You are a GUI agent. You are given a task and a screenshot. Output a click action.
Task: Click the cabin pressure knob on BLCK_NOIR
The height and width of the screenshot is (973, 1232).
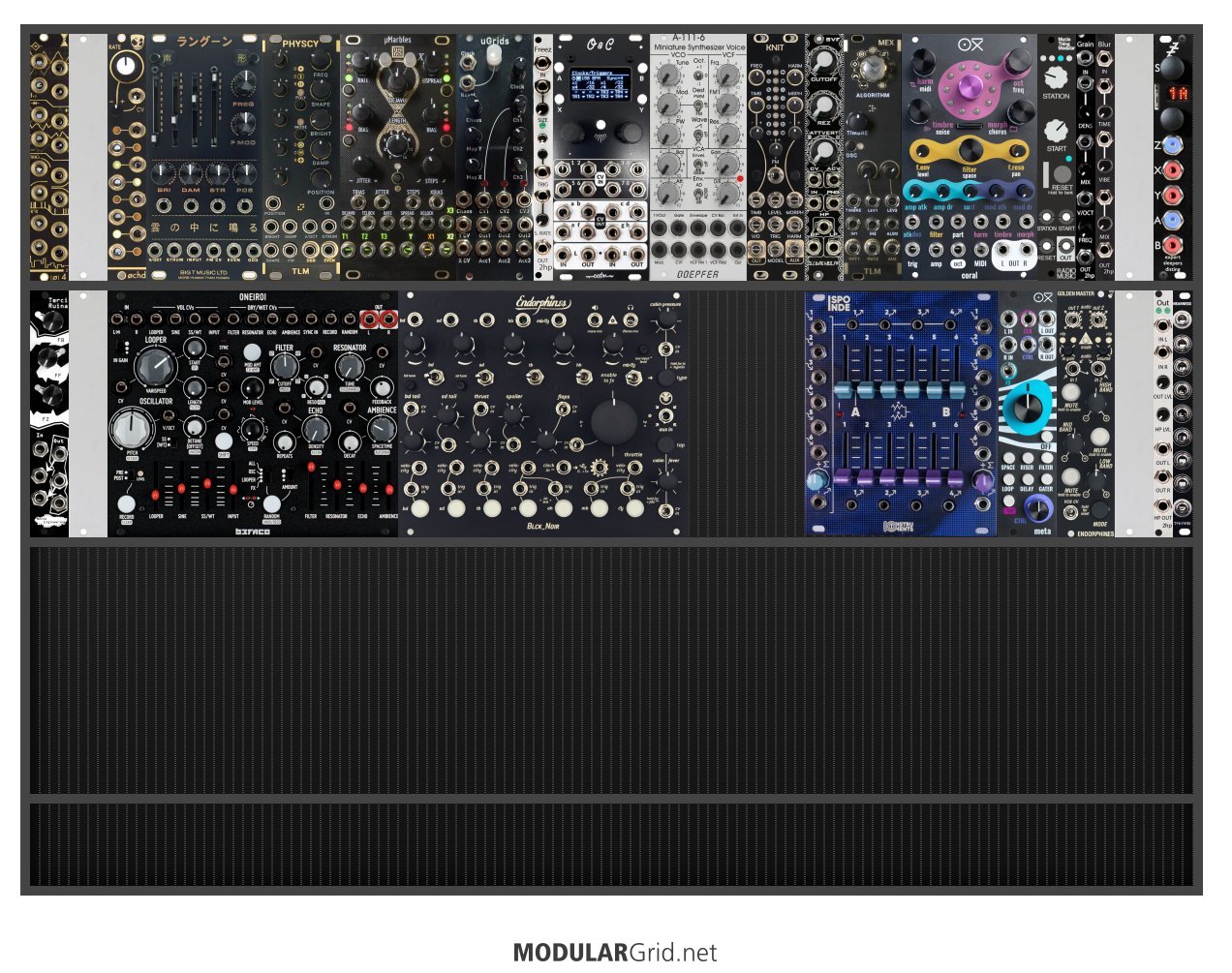pyautogui.click(x=665, y=318)
